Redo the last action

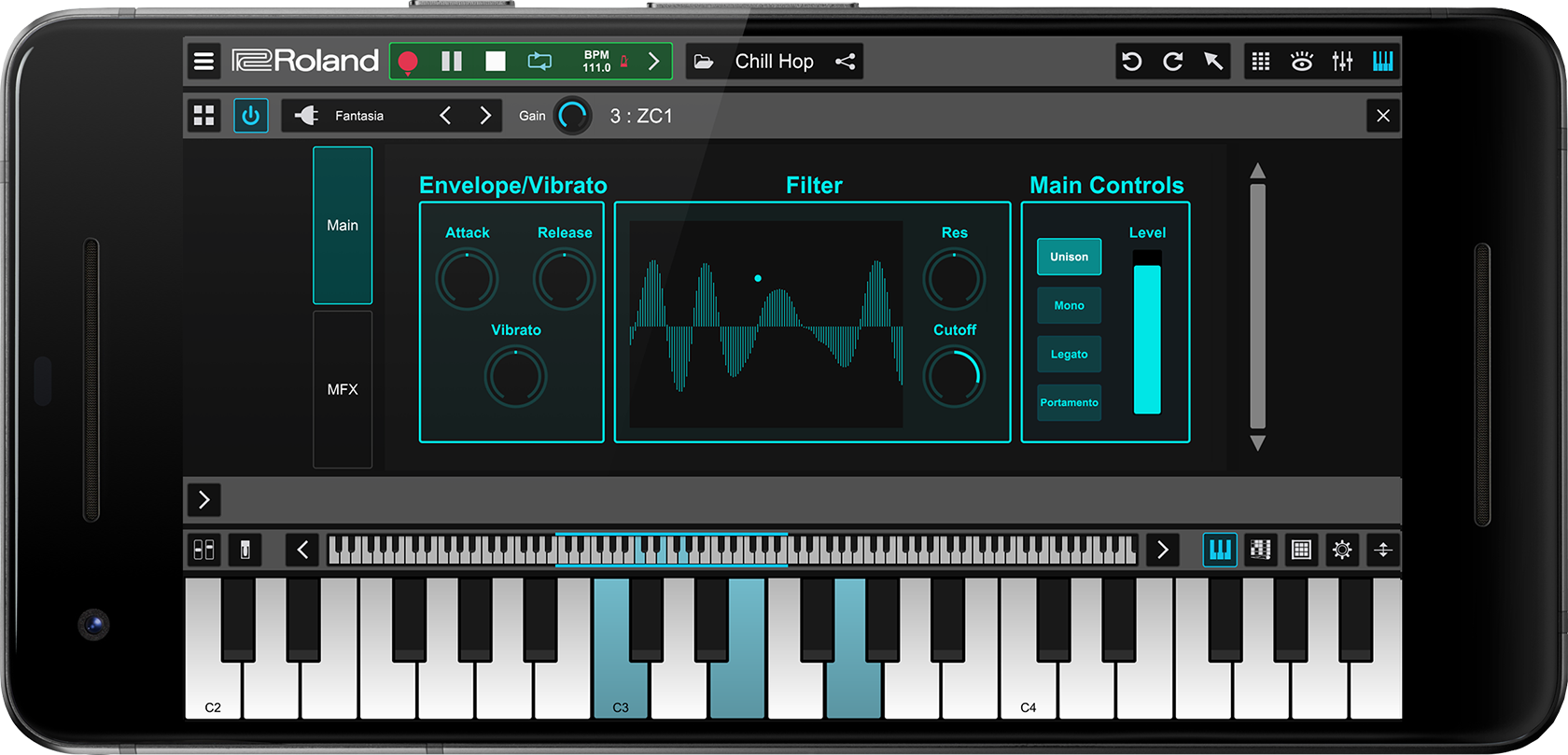(1173, 62)
